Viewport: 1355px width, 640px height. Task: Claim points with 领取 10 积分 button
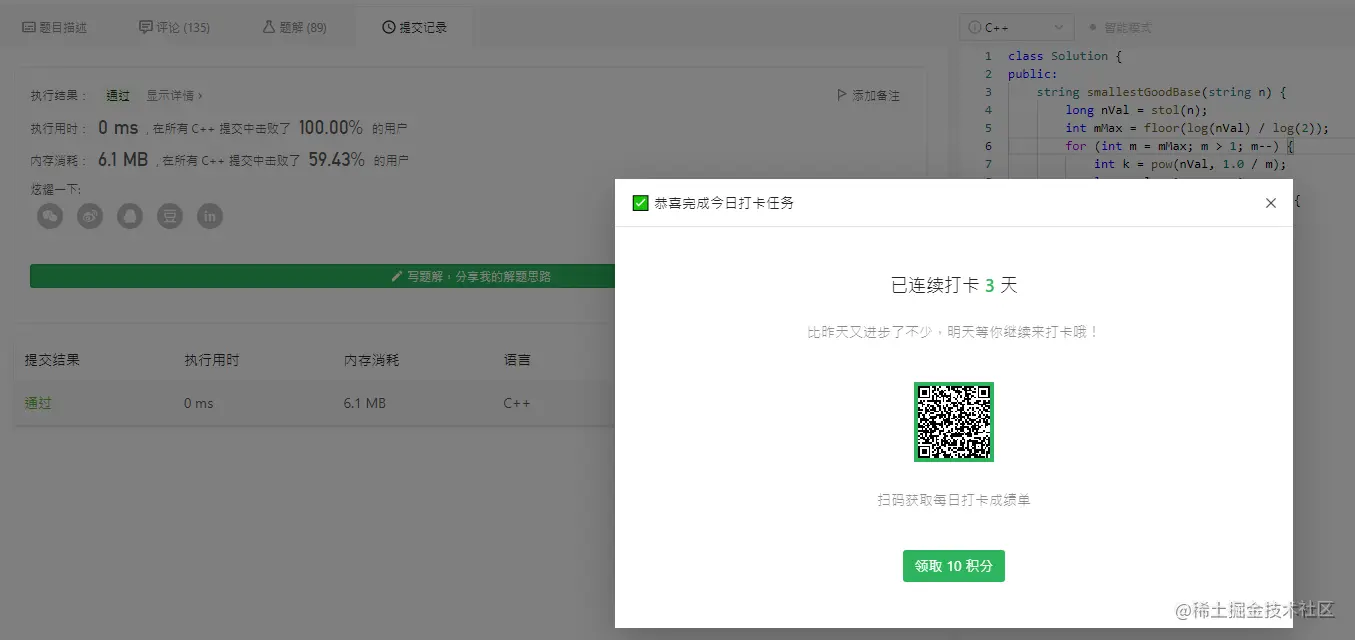click(954, 566)
